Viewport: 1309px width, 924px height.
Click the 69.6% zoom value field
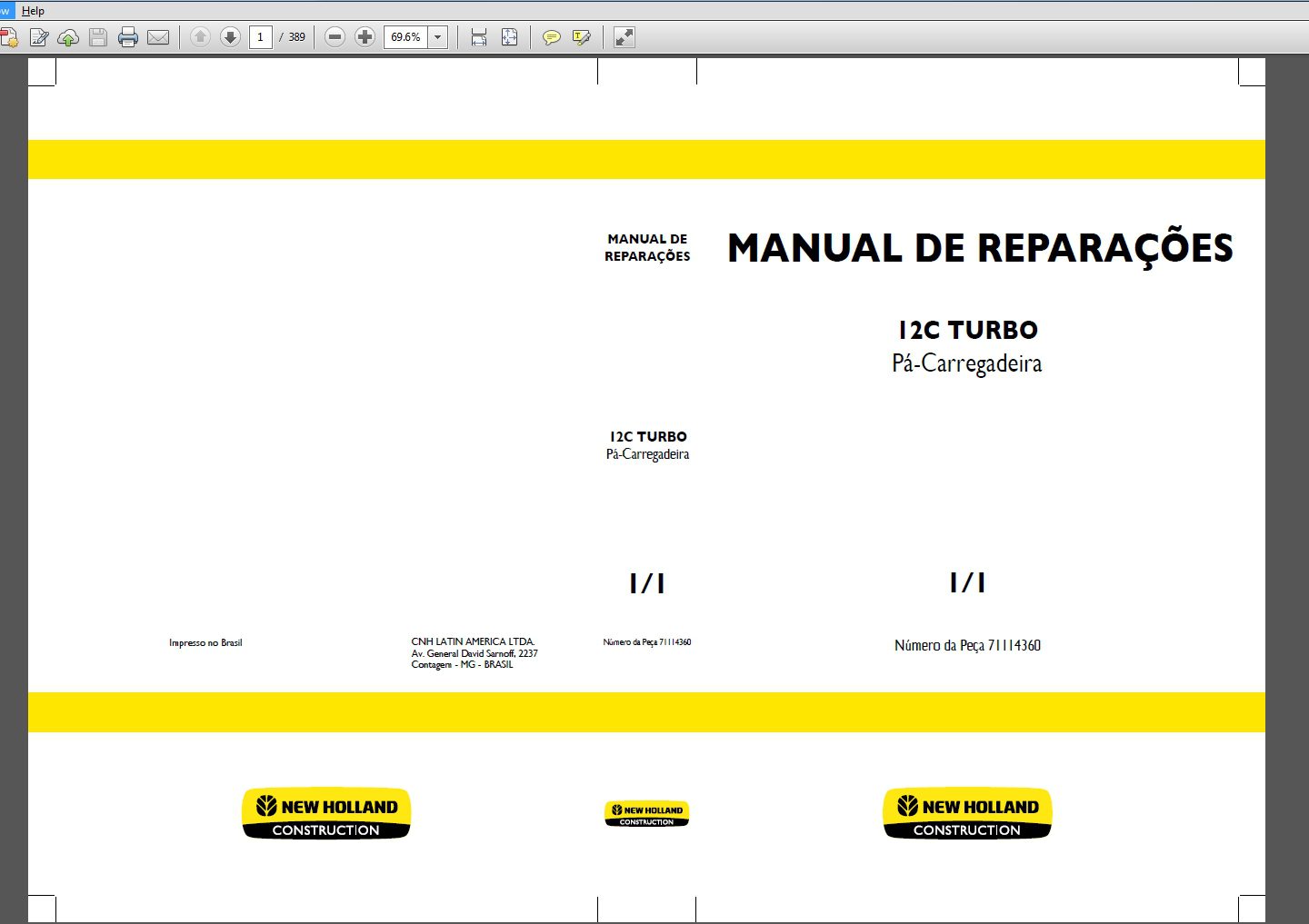coord(406,37)
